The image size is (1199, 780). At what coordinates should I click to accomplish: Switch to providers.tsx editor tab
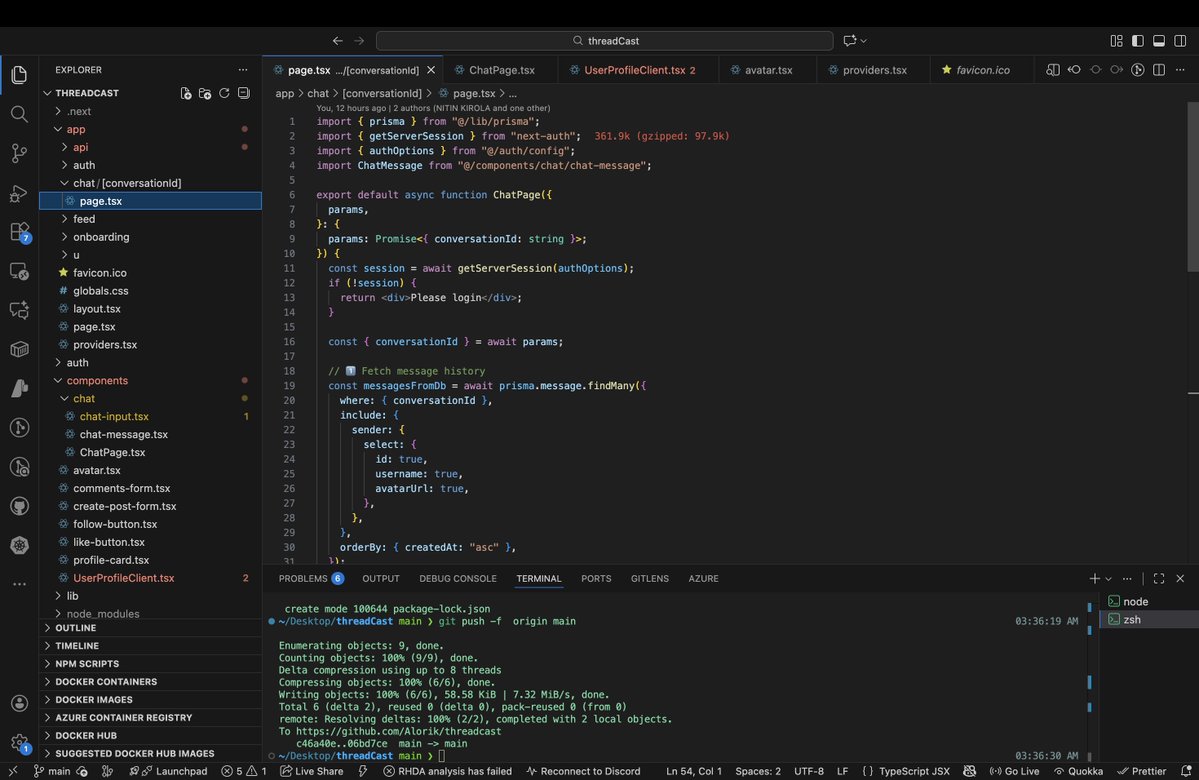tap(874, 70)
